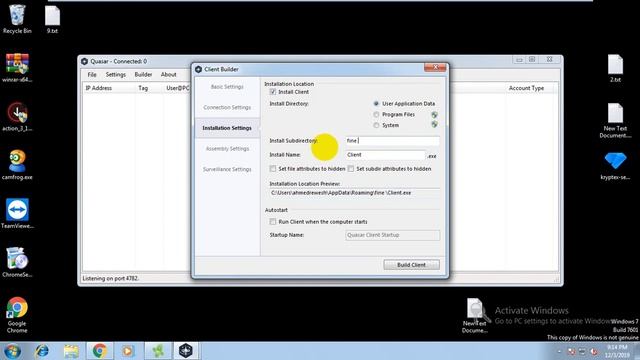Select User Application Data radio option
Viewport: 640px width, 360px height.
[376, 104]
